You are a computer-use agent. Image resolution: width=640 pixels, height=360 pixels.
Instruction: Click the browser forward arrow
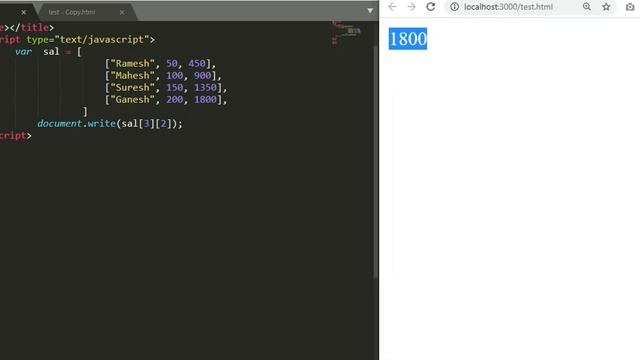tap(411, 7)
